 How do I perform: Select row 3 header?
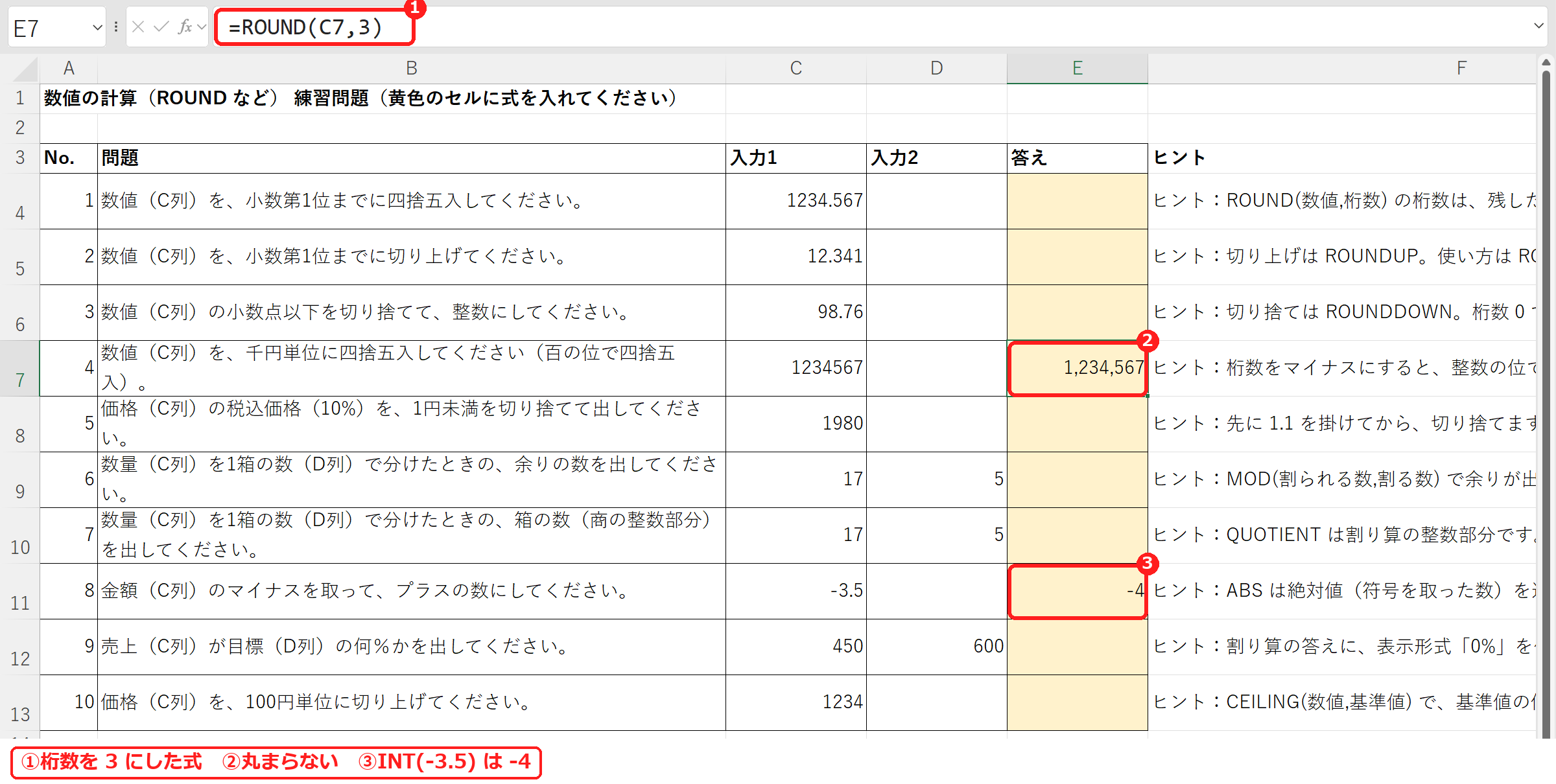pyautogui.click(x=20, y=158)
